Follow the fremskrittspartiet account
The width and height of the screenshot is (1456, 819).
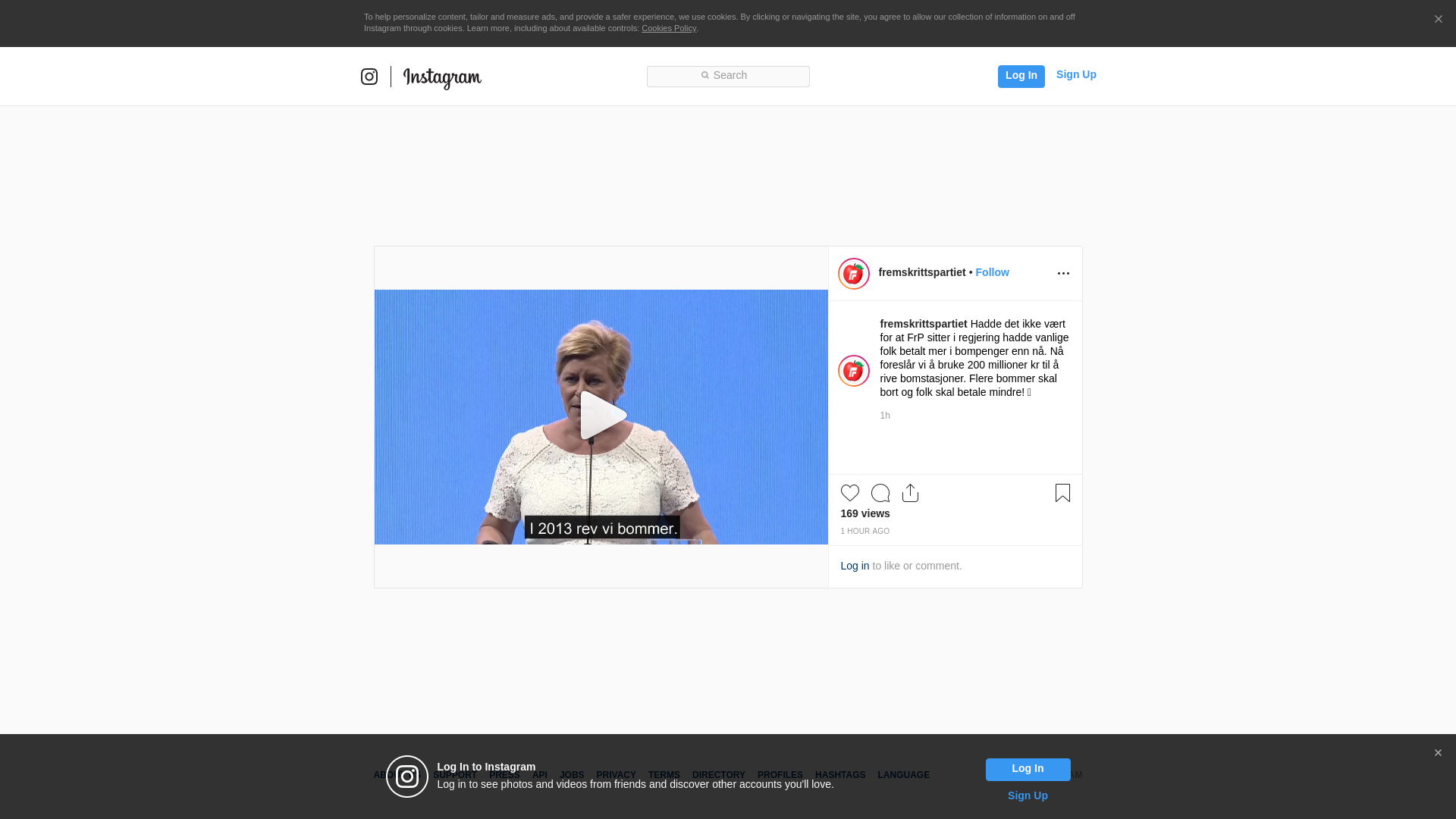point(992,272)
